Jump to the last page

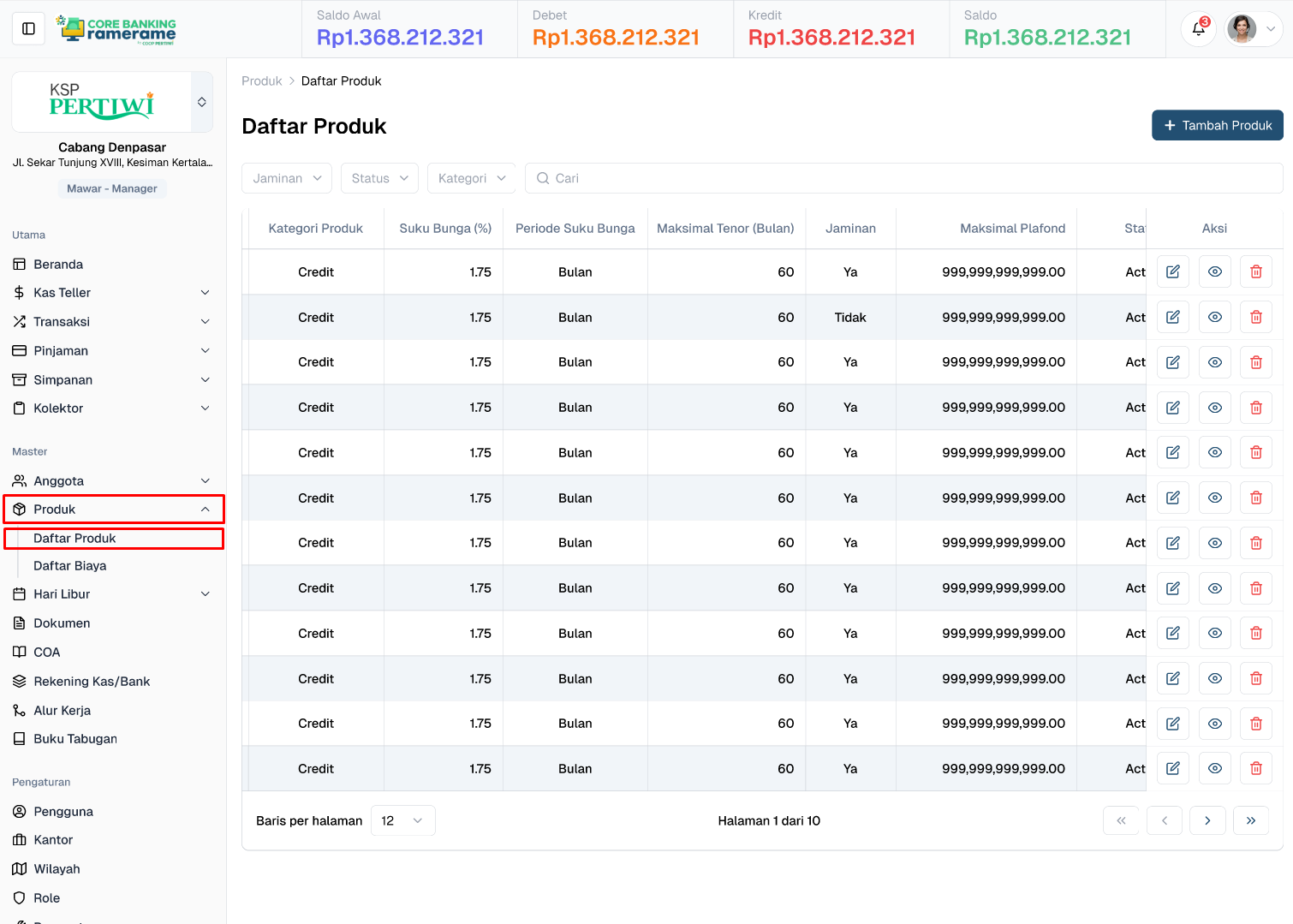click(x=1251, y=820)
